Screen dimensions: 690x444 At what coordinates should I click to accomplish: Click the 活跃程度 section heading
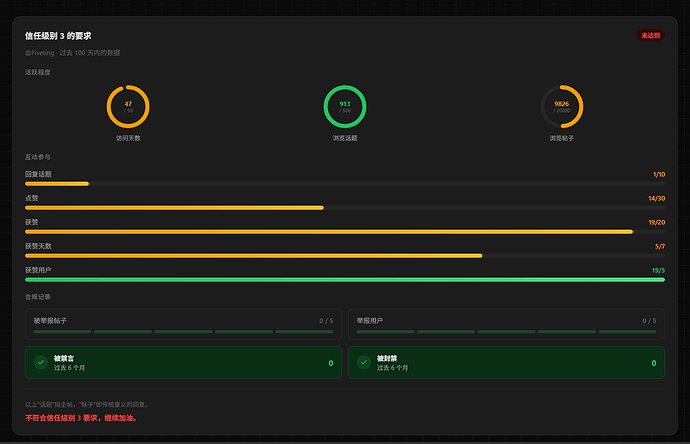[x=37, y=72]
